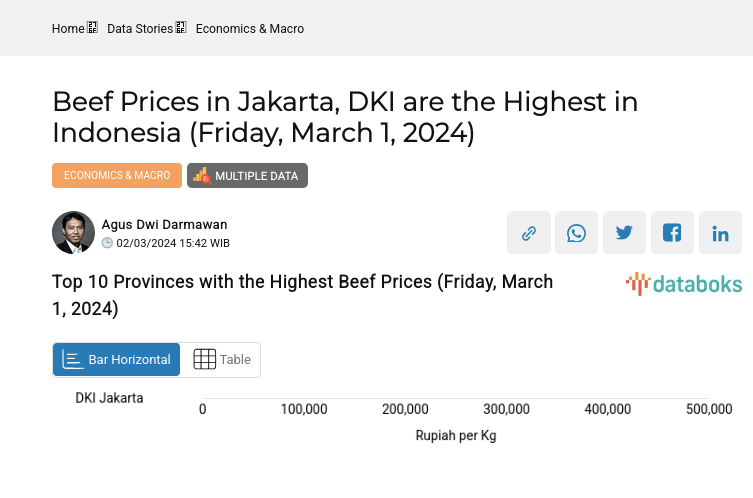Image resolution: width=753 pixels, height=498 pixels.
Task: Click the databoks logo
Action: (684, 284)
